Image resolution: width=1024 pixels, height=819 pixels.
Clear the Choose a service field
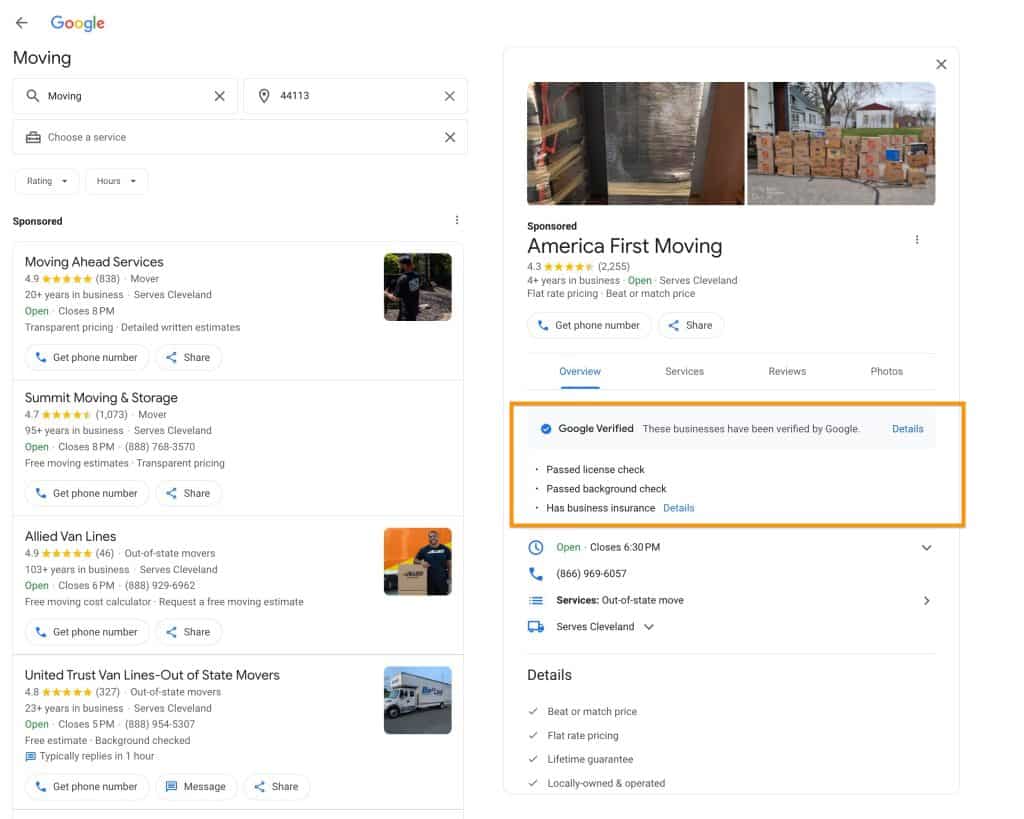click(x=450, y=137)
